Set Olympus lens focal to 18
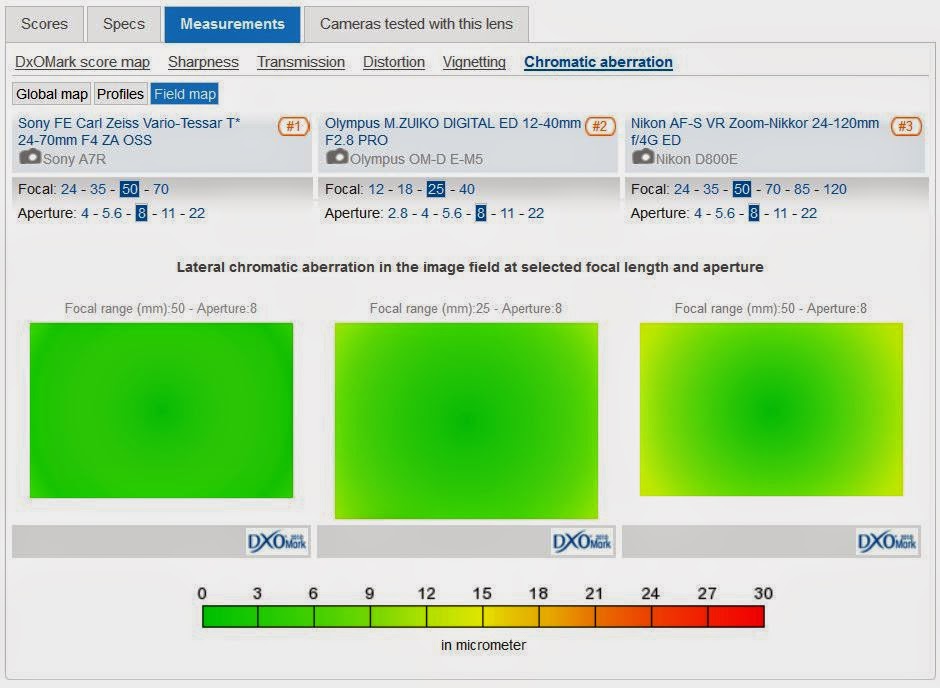This screenshot has width=940, height=688. pos(405,189)
